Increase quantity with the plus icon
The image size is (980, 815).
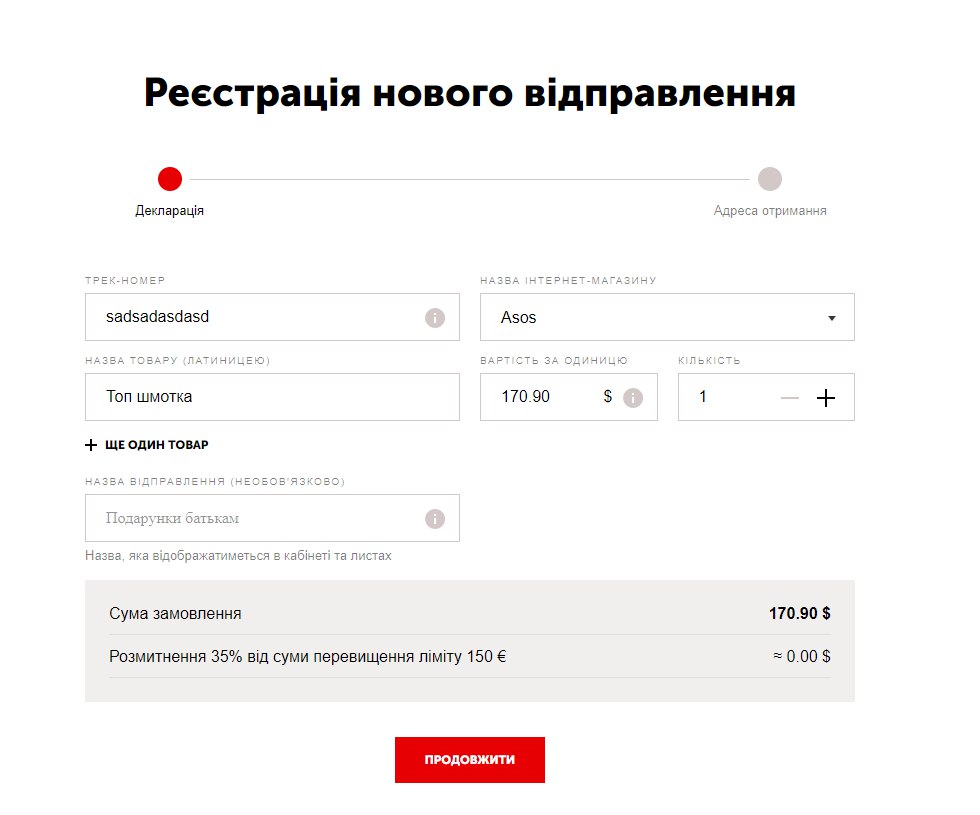click(825, 398)
